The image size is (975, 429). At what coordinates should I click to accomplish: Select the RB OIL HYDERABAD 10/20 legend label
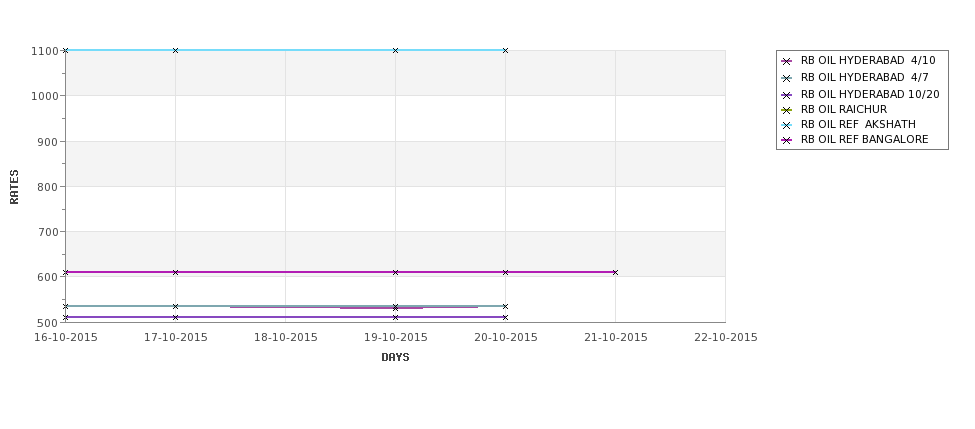pos(870,95)
